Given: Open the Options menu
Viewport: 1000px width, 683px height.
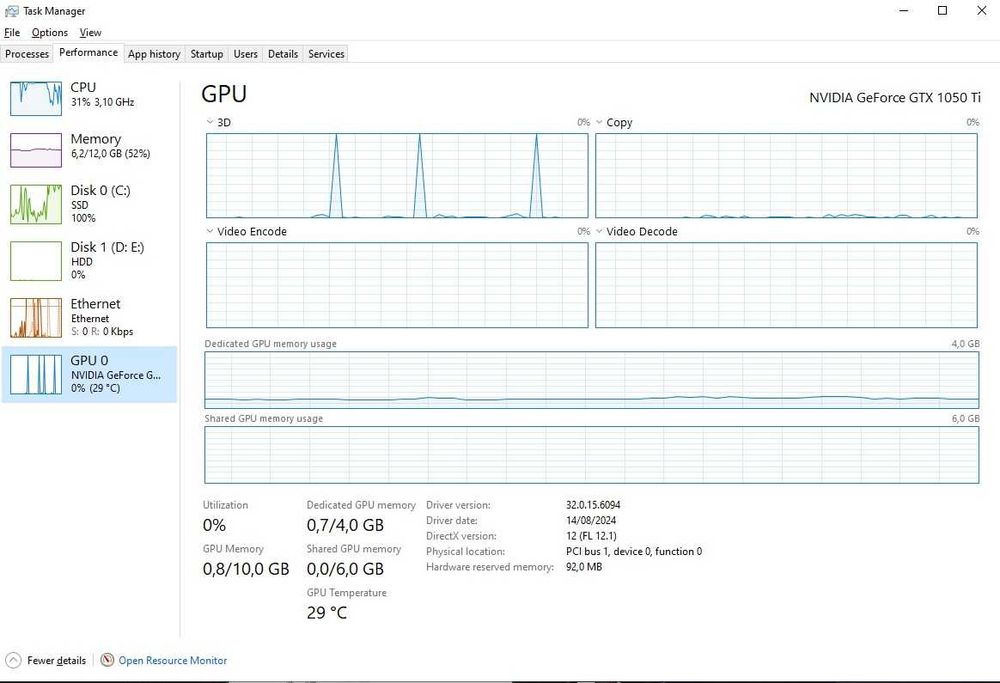Looking at the screenshot, I should (x=50, y=32).
